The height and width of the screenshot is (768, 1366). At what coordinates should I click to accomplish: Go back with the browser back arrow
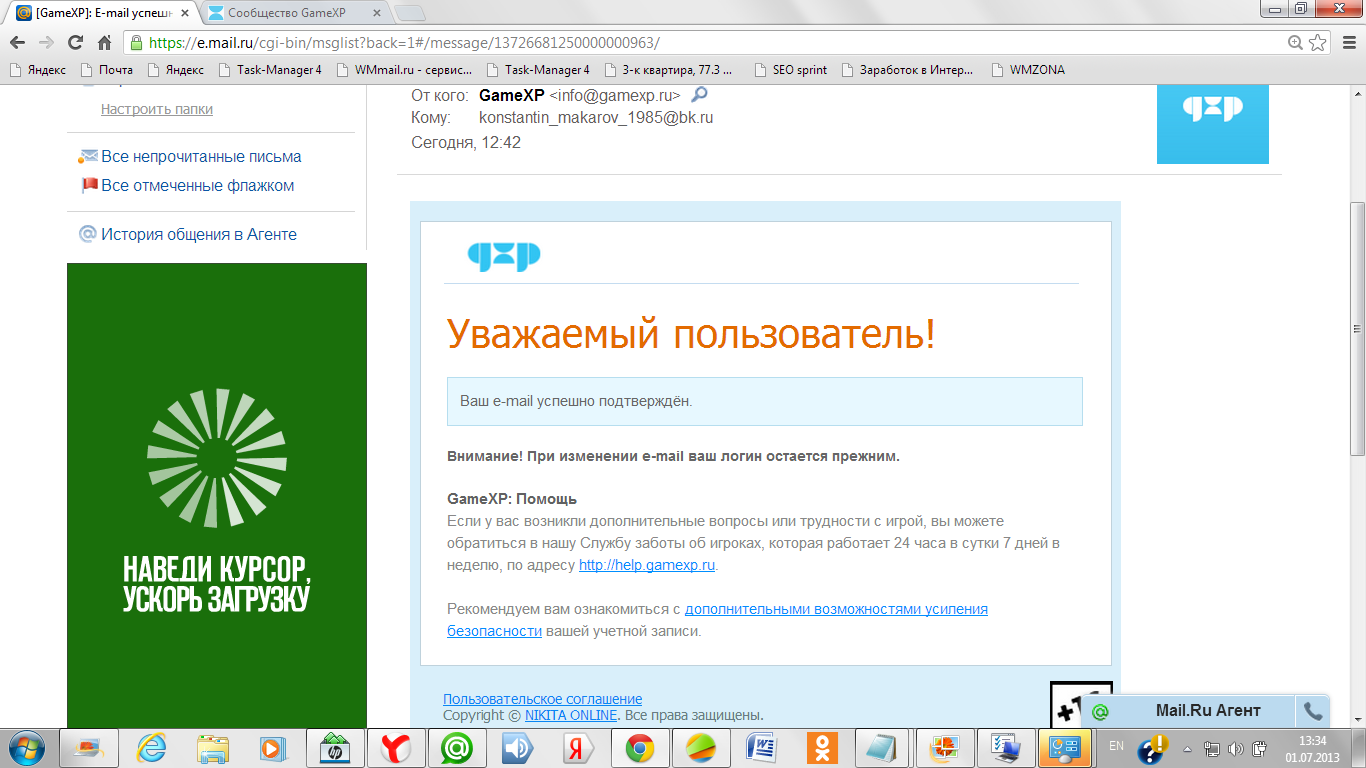tap(18, 43)
